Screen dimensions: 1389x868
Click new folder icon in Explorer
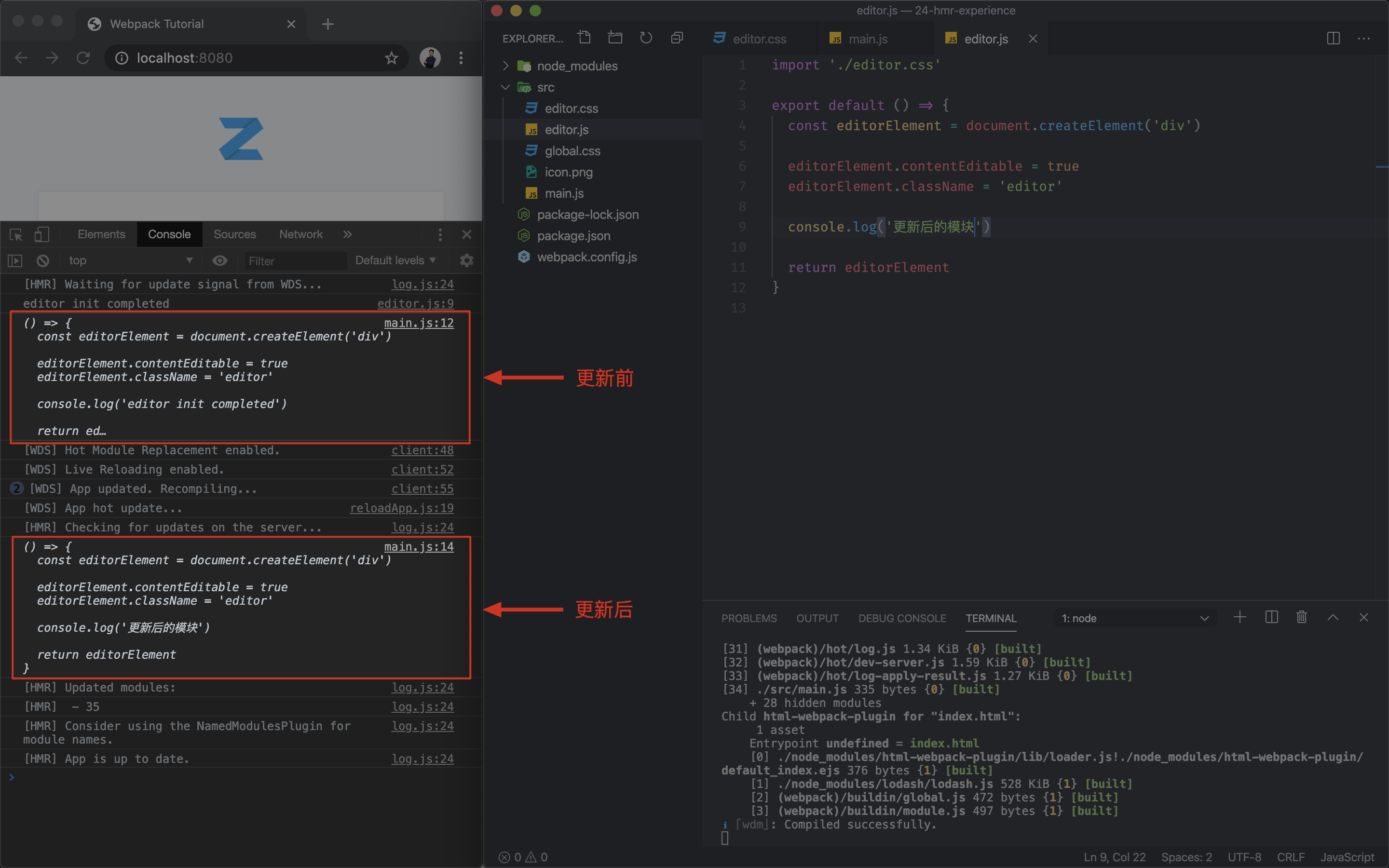615,38
